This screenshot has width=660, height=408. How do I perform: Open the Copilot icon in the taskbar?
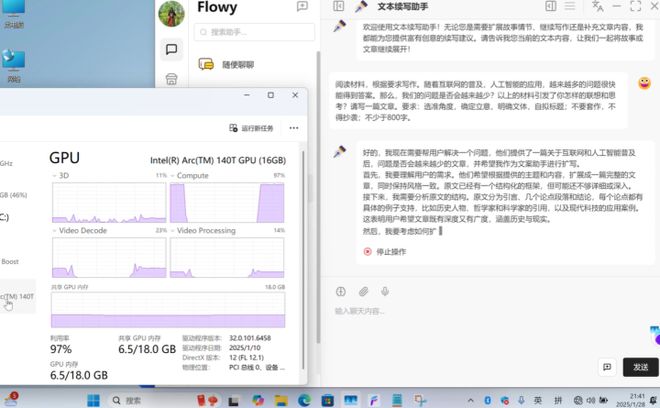tap(258, 400)
